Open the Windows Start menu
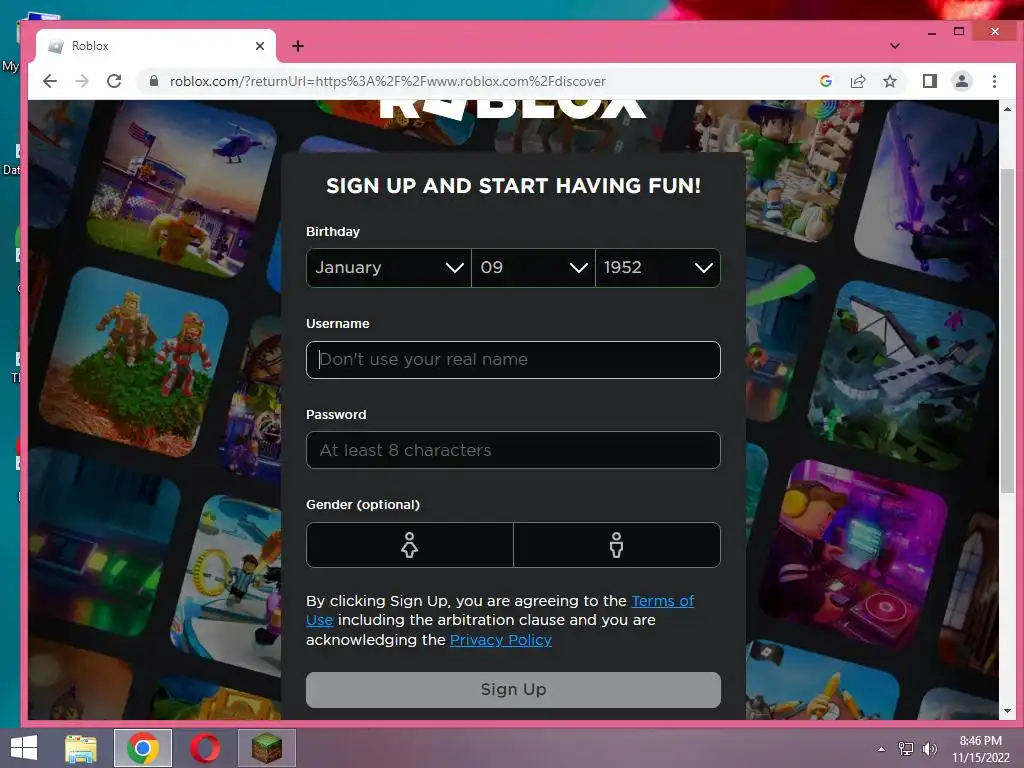This screenshot has height=768, width=1024. coord(24,748)
